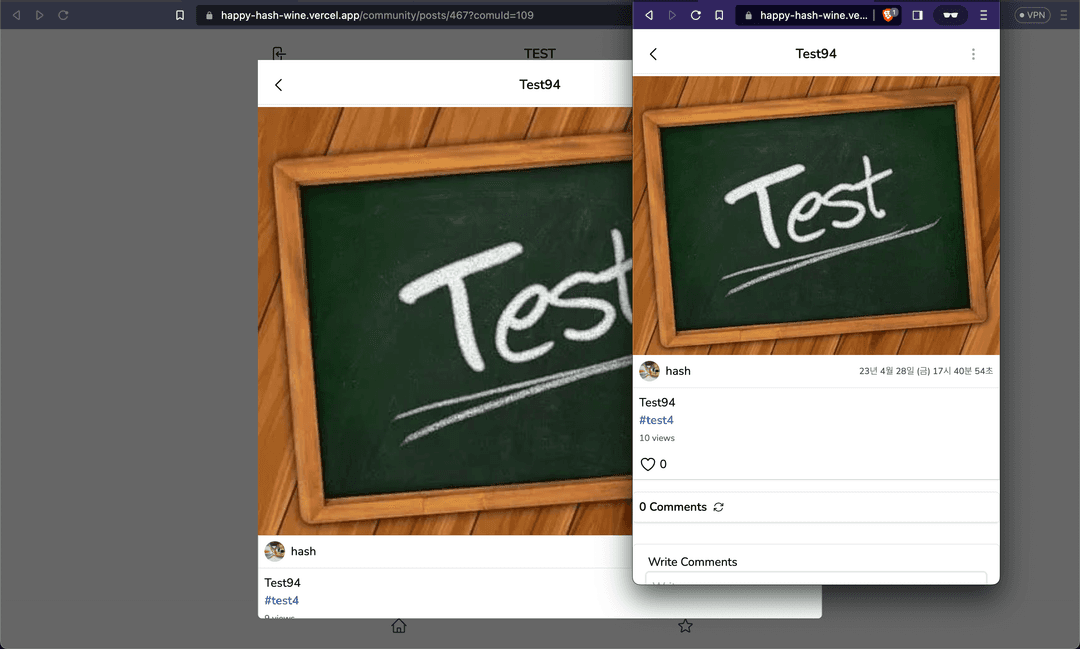Open three-dot options menu in front window
This screenshot has height=649, width=1080.
click(973, 54)
